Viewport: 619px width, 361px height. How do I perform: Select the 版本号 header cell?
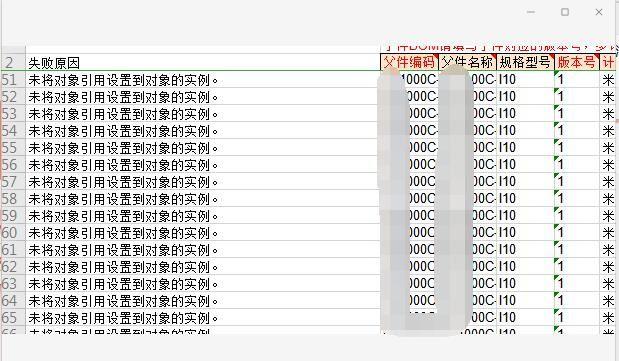click(x=576, y=62)
